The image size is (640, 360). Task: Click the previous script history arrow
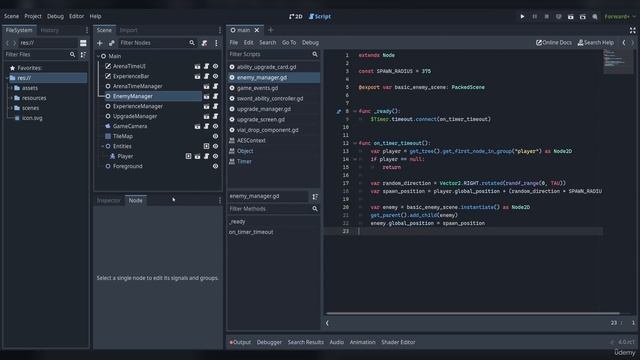tap(624, 42)
